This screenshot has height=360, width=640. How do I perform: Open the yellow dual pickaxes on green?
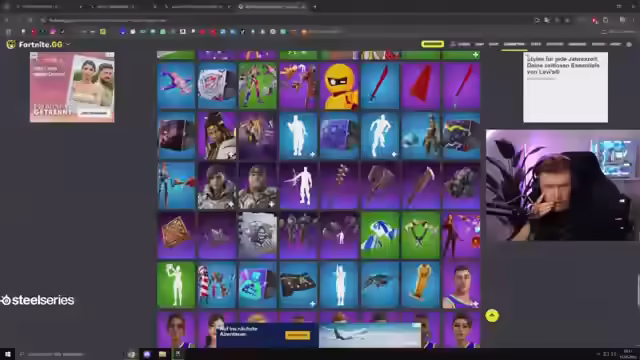pos(421,236)
